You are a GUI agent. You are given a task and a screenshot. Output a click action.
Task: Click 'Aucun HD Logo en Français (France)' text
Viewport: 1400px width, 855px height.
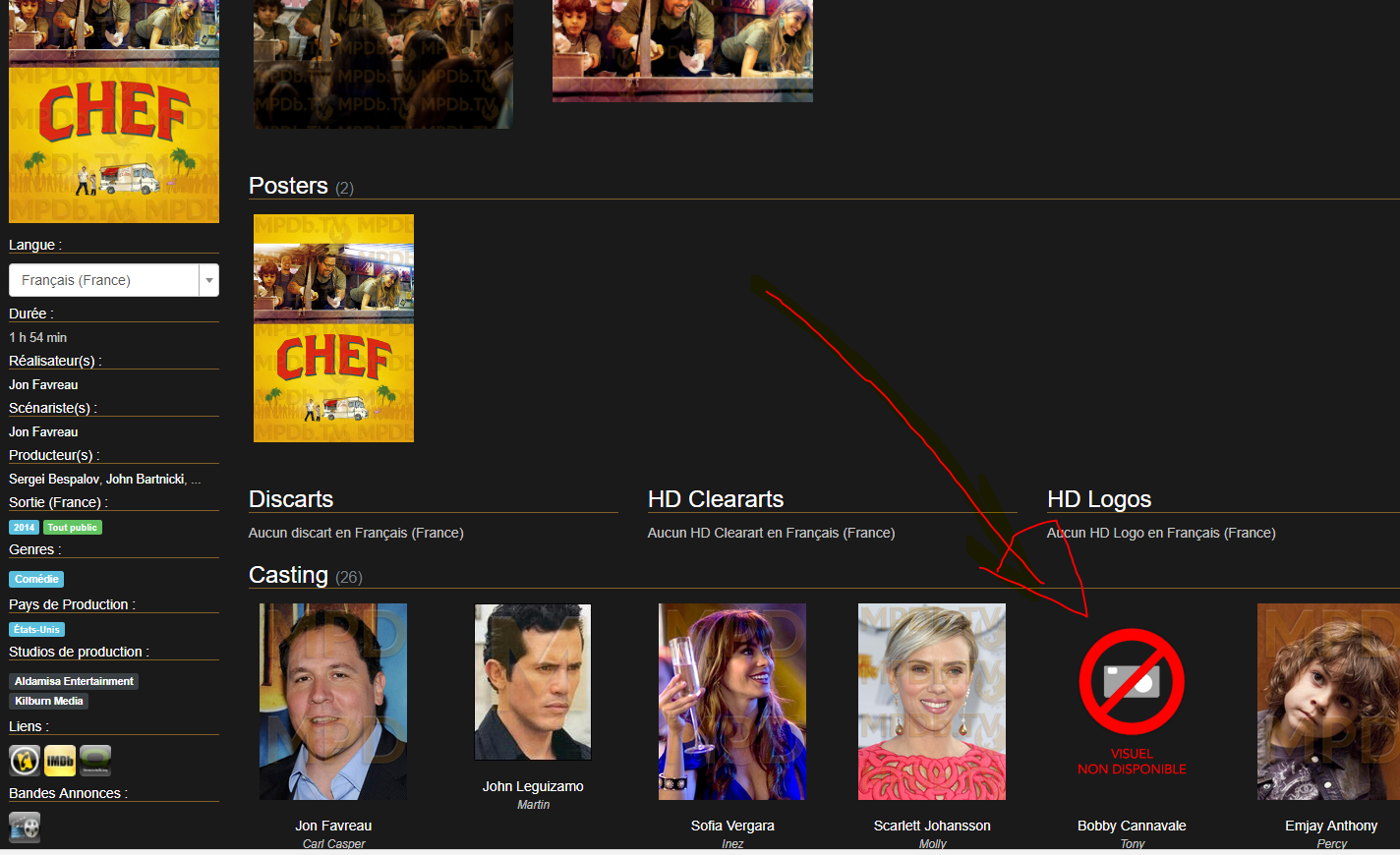click(1161, 533)
